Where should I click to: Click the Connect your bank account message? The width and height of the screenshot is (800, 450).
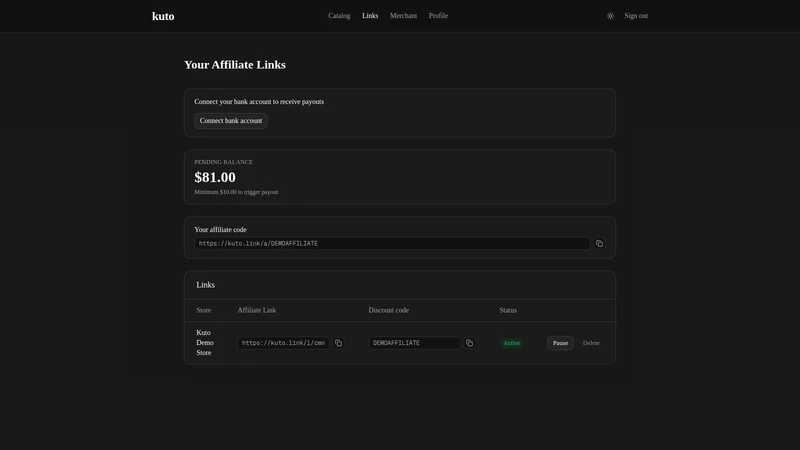[259, 102]
